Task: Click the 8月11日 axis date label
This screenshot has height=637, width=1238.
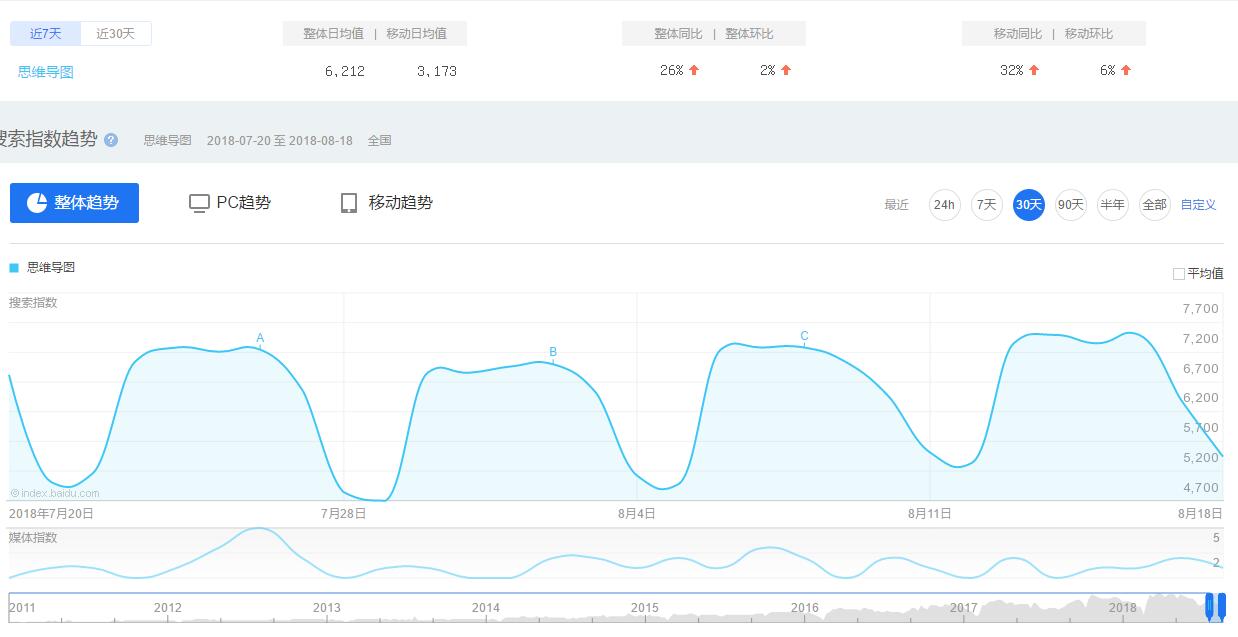Action: tap(930, 514)
